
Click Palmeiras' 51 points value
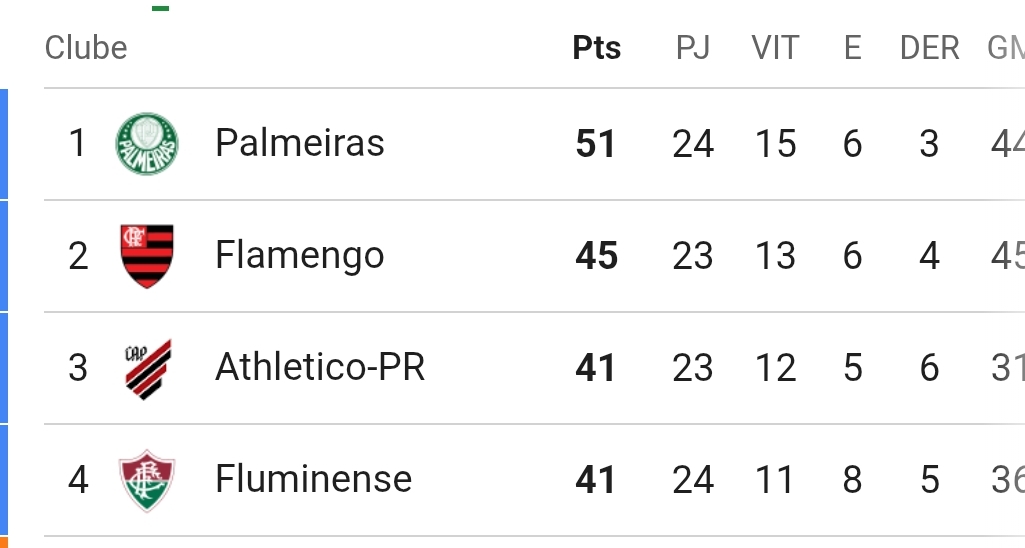point(596,144)
